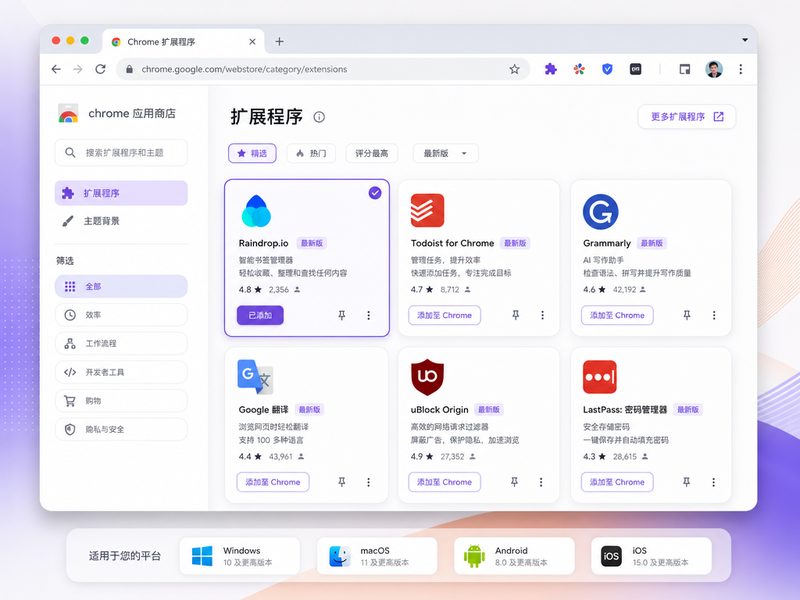The image size is (800, 600).
Task: Open more options for Google 翻译
Action: tap(368, 482)
